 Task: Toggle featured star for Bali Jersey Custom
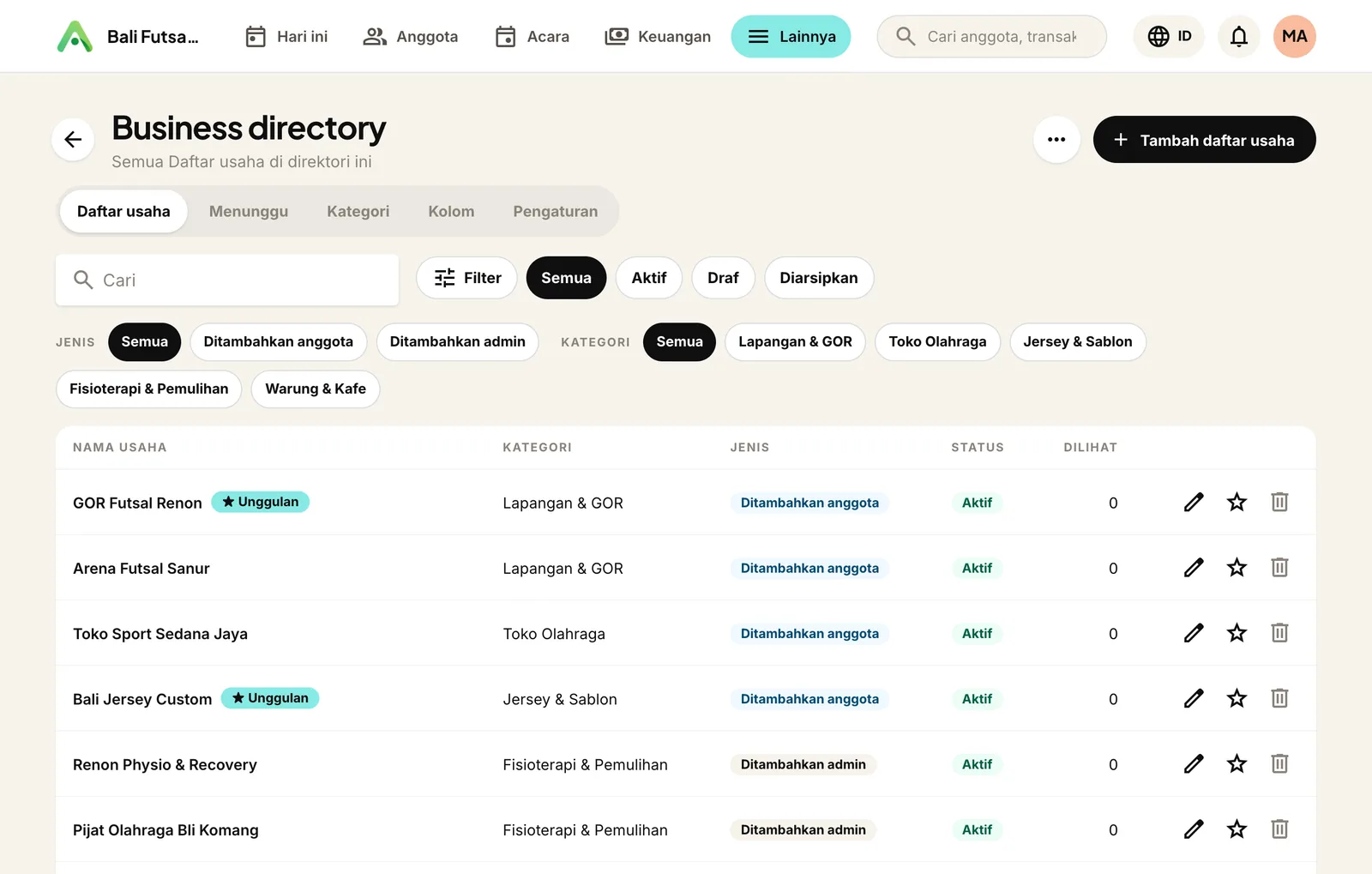coord(1237,699)
